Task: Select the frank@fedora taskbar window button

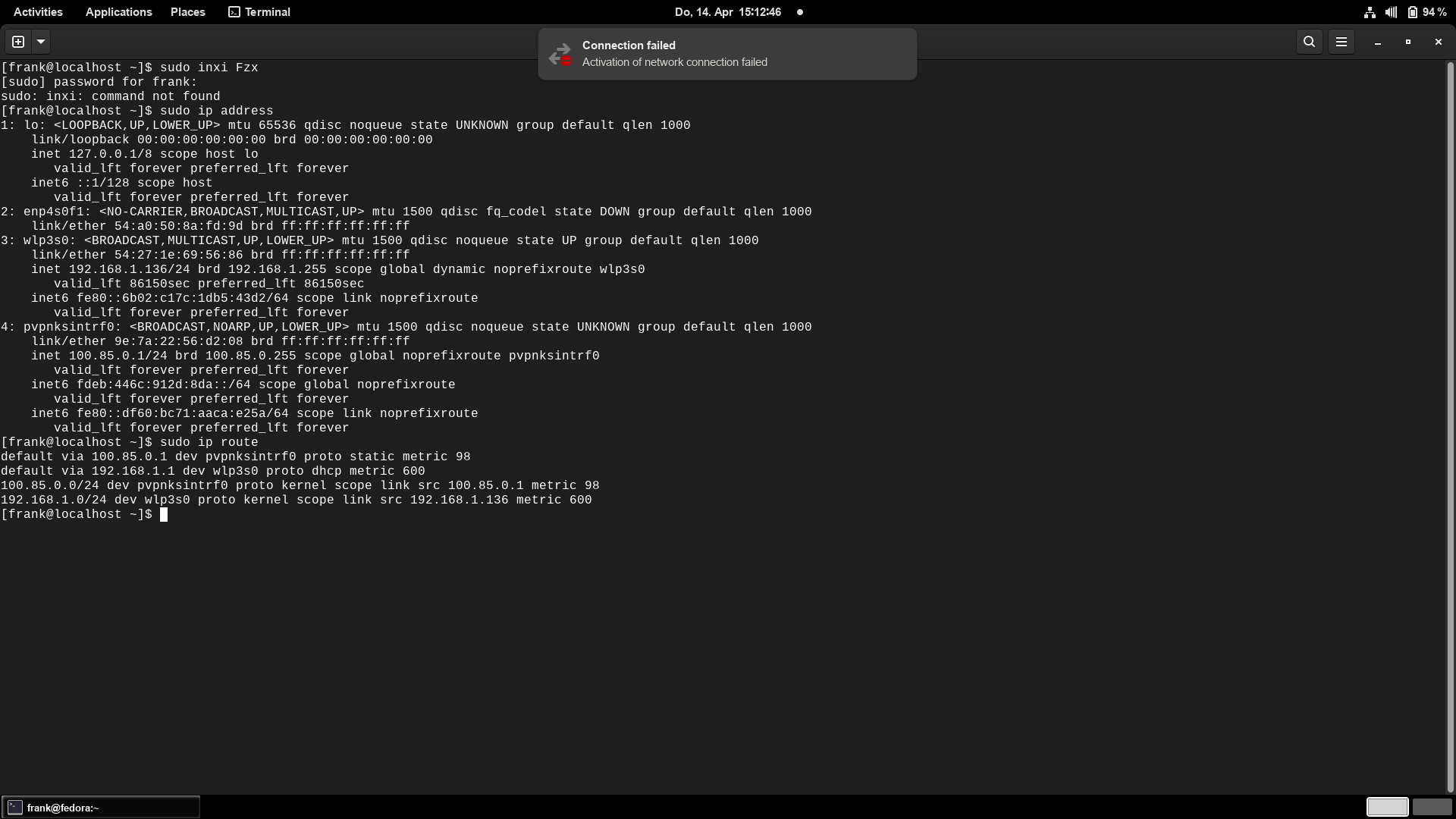Action: (x=100, y=808)
